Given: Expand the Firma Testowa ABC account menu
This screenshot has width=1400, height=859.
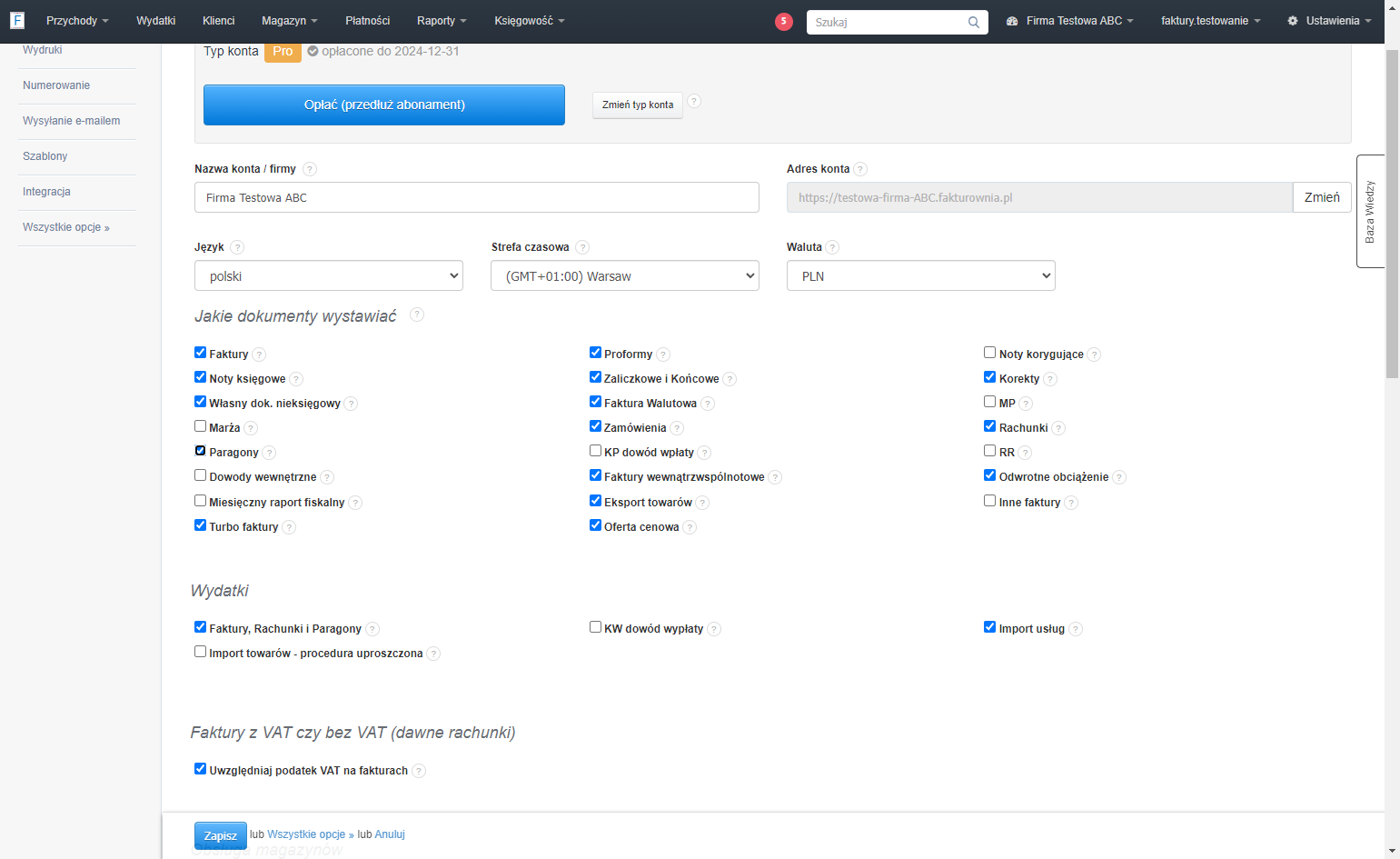Looking at the screenshot, I should pos(1070,21).
